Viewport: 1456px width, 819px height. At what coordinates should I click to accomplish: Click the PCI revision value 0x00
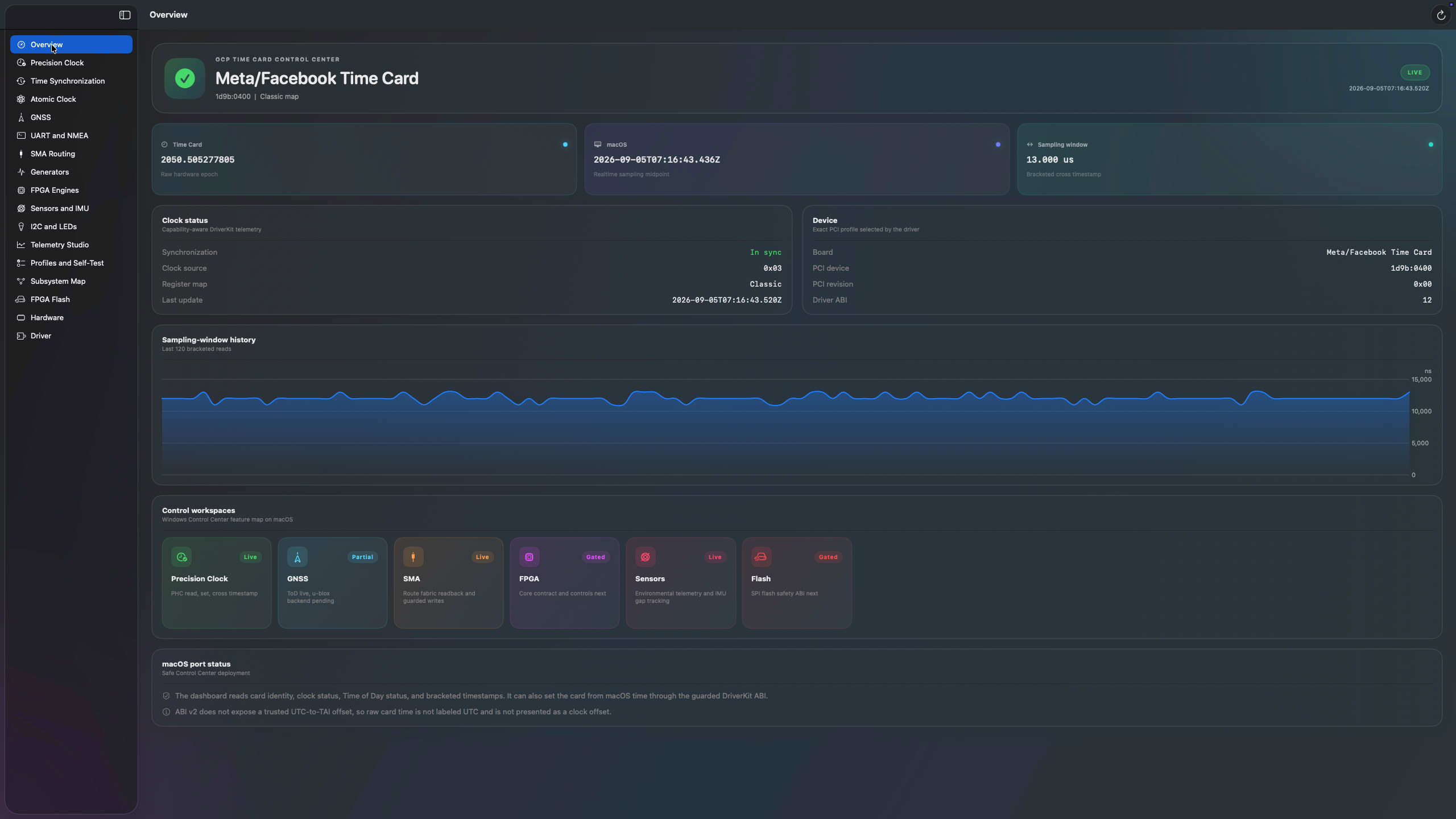pyautogui.click(x=1422, y=284)
